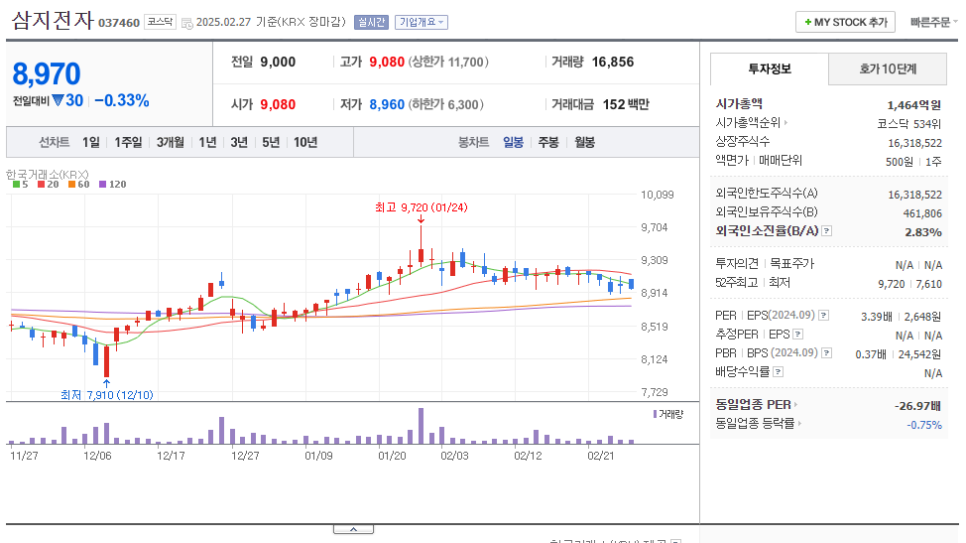Click the orange 60-day moving average legend
Screen dimensions: 966x543
pyautogui.click(x=79, y=184)
